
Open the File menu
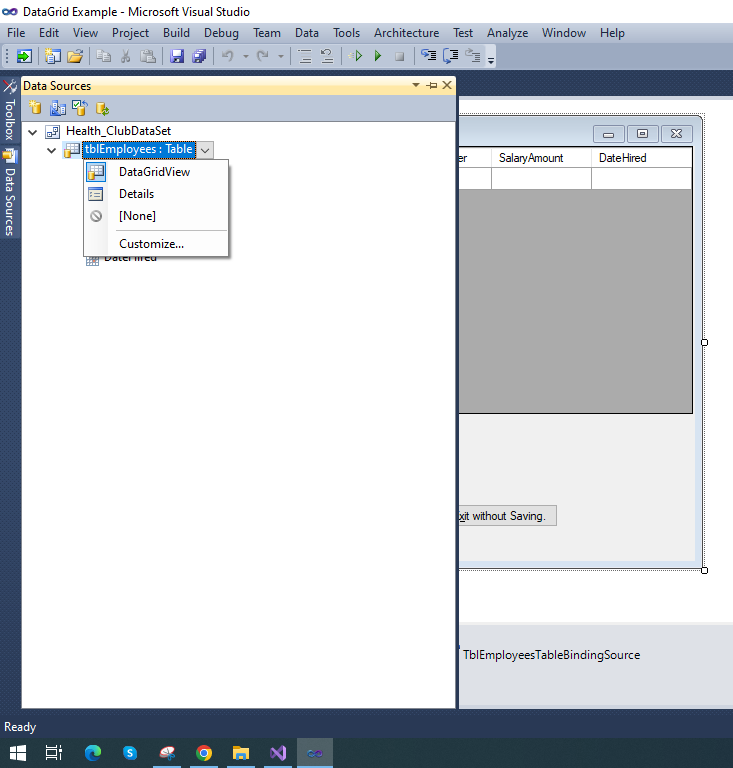point(16,33)
